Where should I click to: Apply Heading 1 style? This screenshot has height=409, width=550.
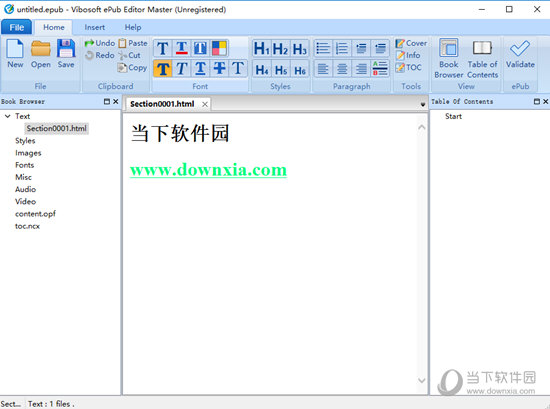click(x=262, y=48)
